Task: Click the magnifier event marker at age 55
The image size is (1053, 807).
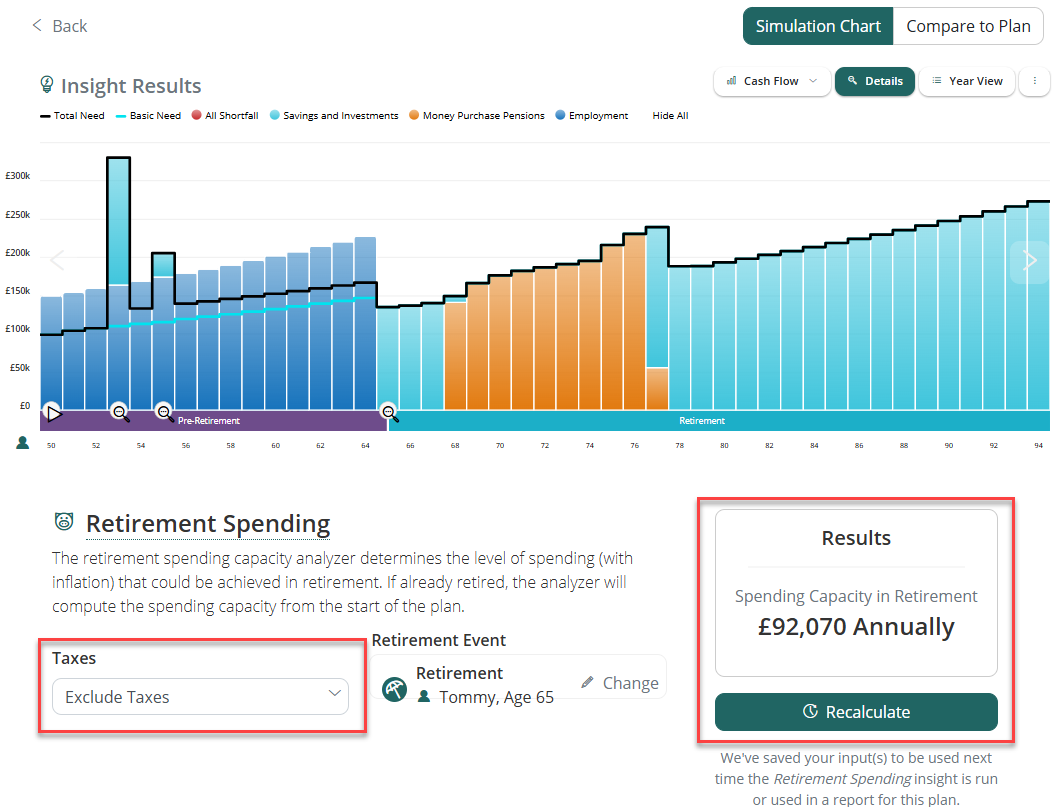Action: (164, 411)
